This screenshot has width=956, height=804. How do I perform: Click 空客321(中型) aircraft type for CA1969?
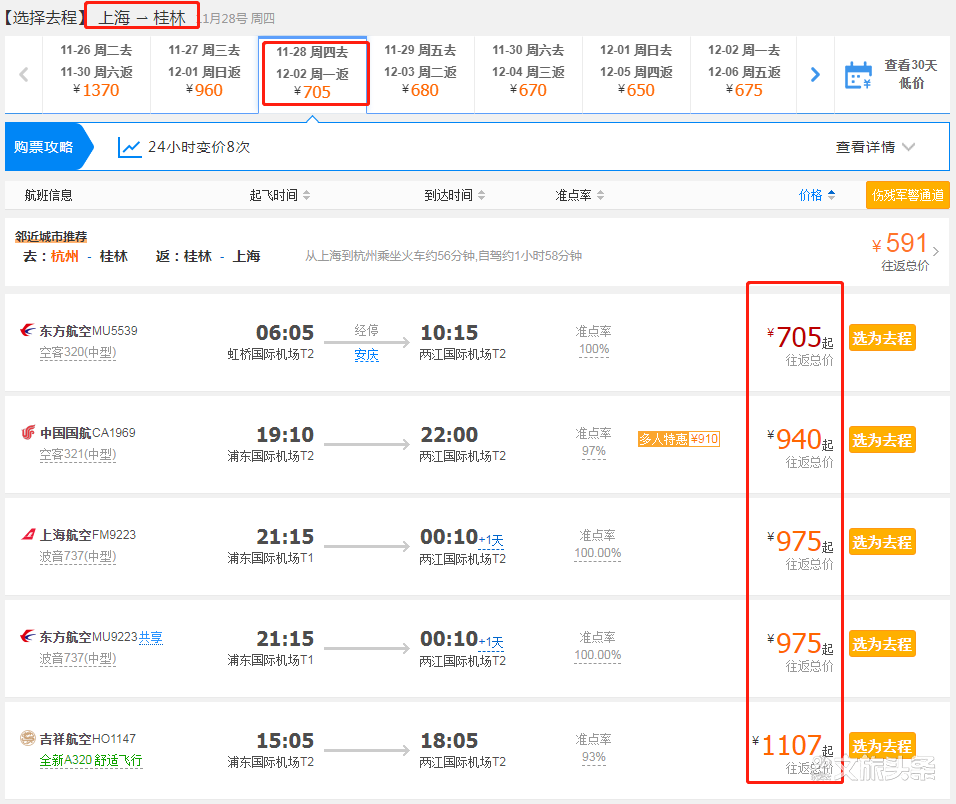tap(77, 454)
